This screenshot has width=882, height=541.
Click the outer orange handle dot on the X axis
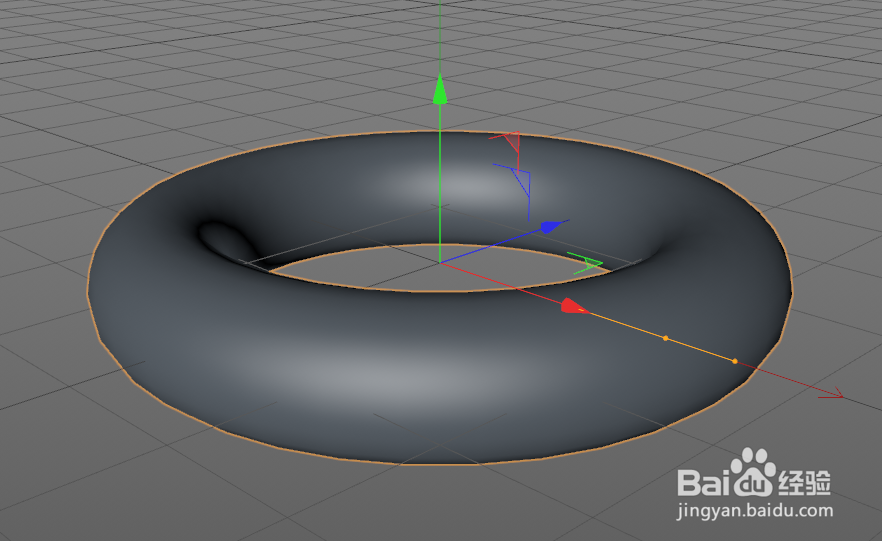(x=735, y=361)
